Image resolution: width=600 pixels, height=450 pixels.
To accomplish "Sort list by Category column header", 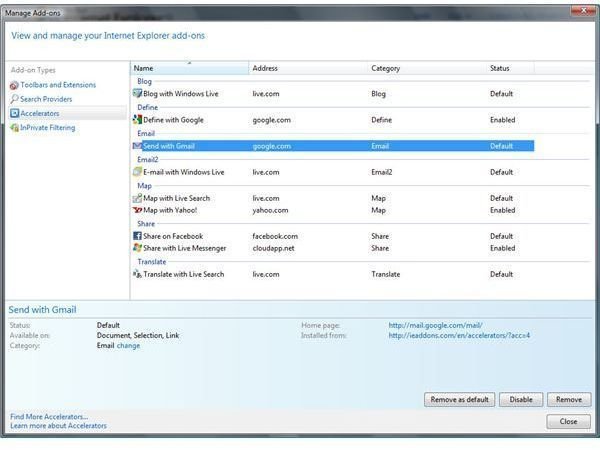I will (427, 68).
